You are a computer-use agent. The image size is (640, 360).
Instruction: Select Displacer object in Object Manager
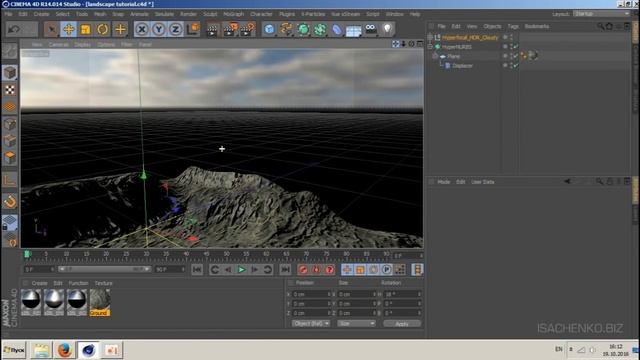pos(462,65)
